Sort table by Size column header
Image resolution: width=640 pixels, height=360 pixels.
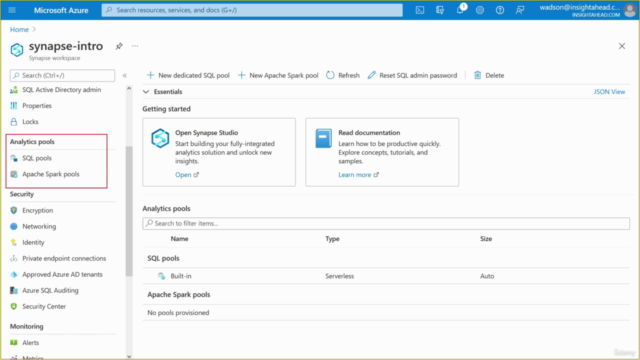(x=486, y=239)
